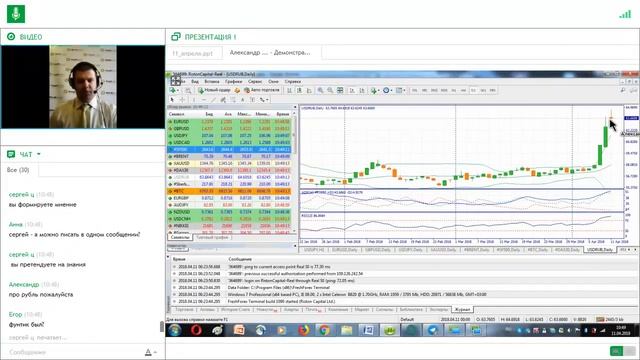Toggle fullscreen for the shared screen
This screenshot has height=360, width=640.
(x=176, y=80)
